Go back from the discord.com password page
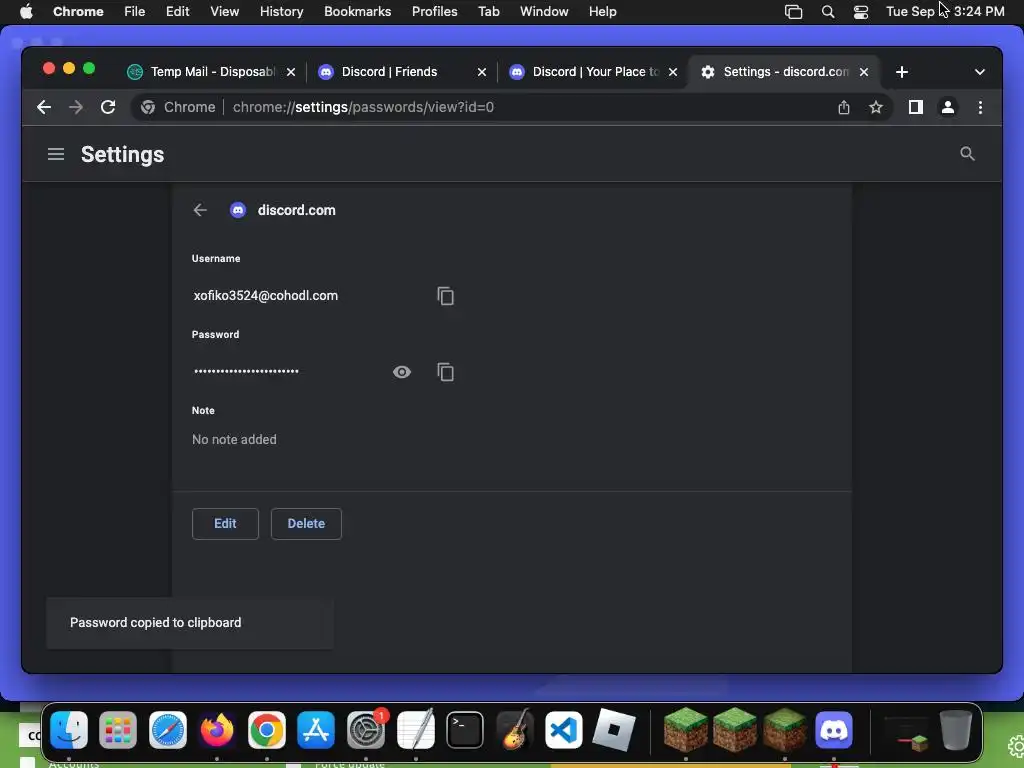1024x768 pixels. pyautogui.click(x=200, y=210)
